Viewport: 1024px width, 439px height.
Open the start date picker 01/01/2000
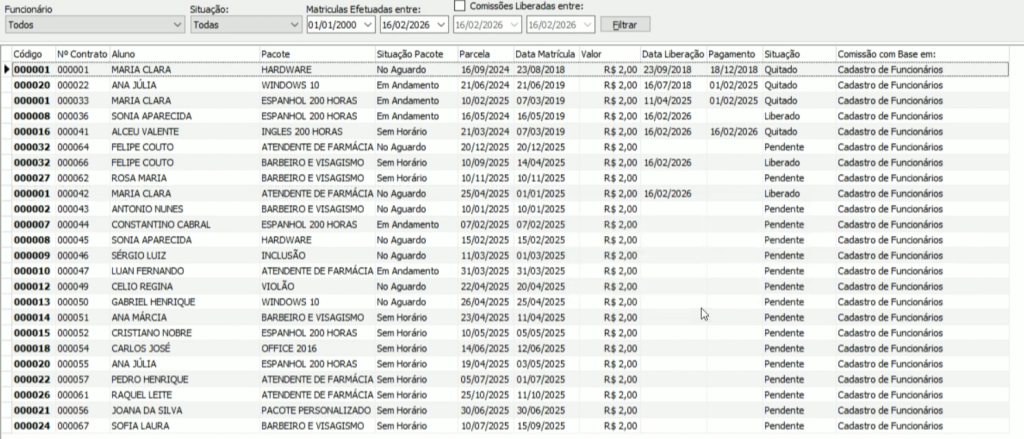[x=369, y=25]
